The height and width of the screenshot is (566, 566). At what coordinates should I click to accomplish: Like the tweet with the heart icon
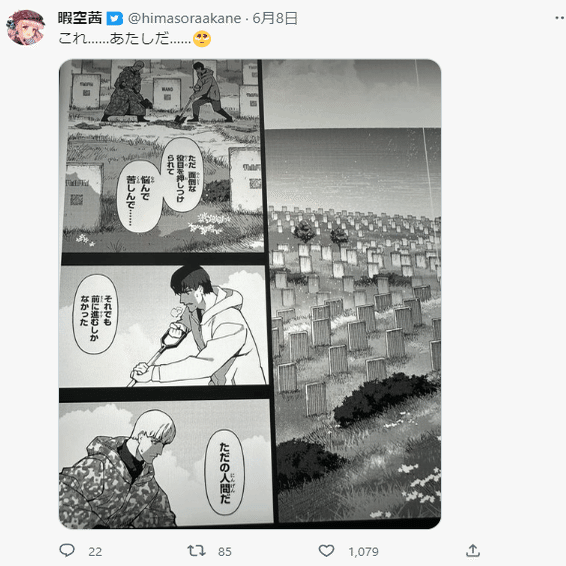(x=326, y=550)
